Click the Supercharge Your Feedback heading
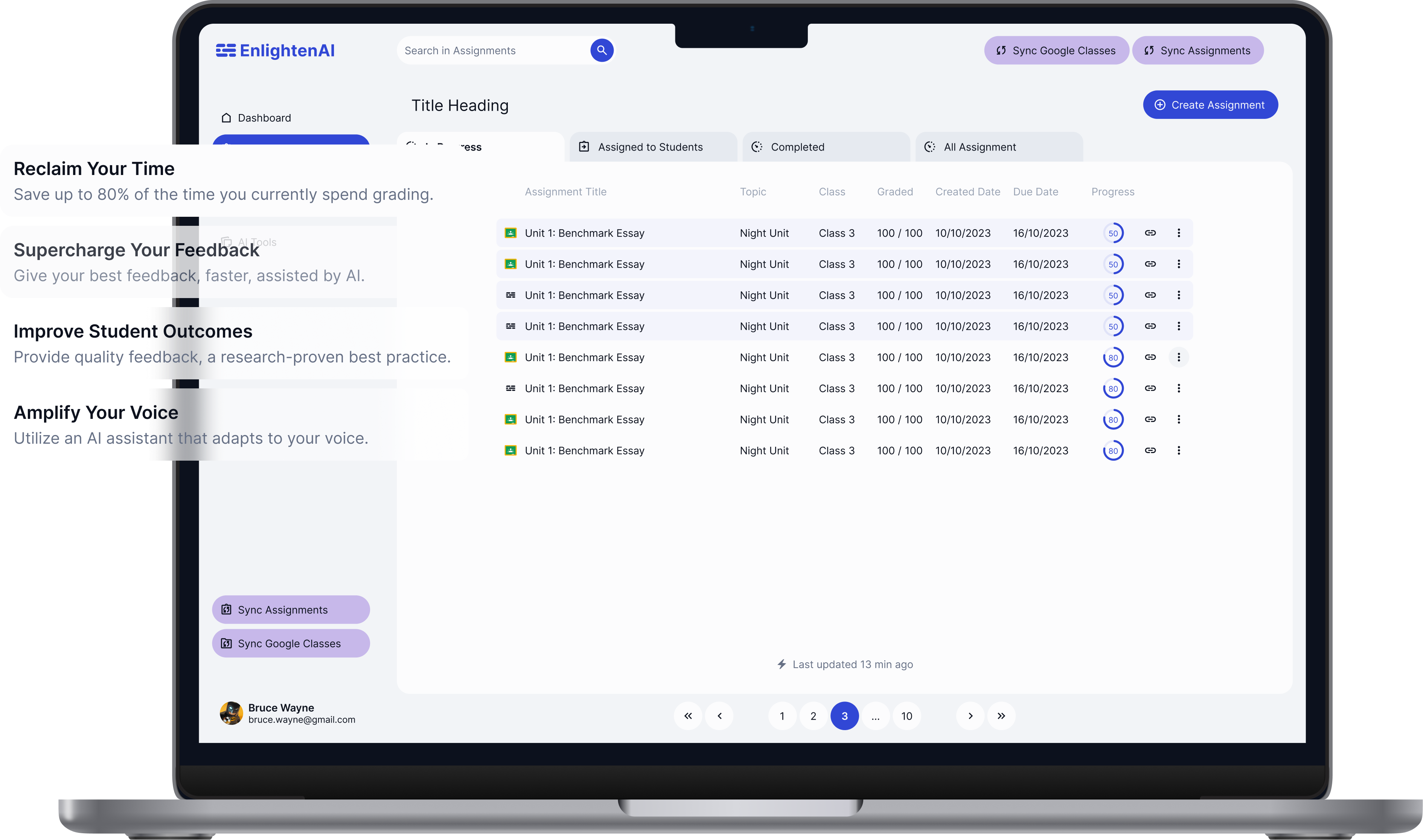 click(x=136, y=250)
